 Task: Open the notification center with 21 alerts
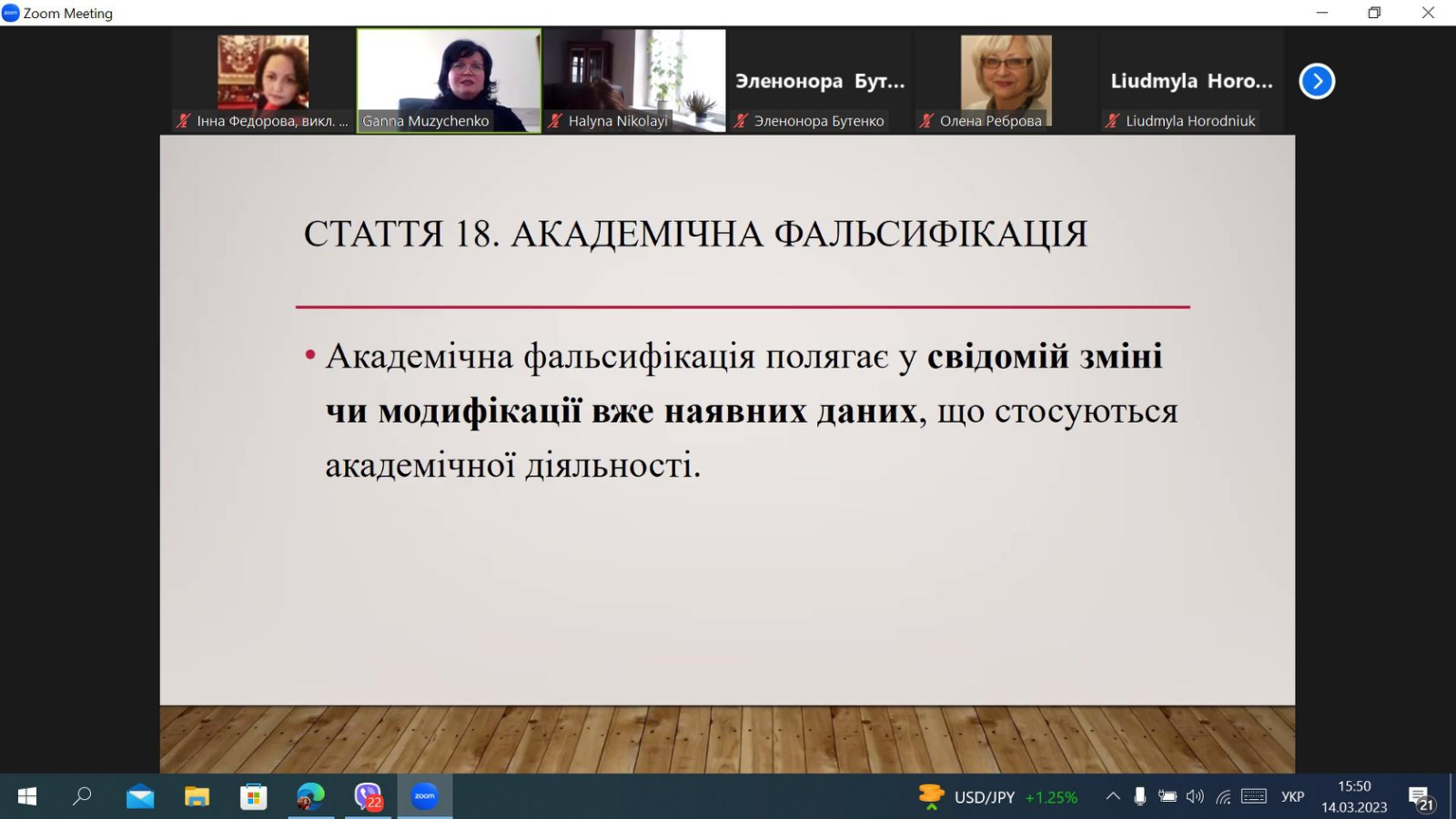pyautogui.click(x=1421, y=798)
